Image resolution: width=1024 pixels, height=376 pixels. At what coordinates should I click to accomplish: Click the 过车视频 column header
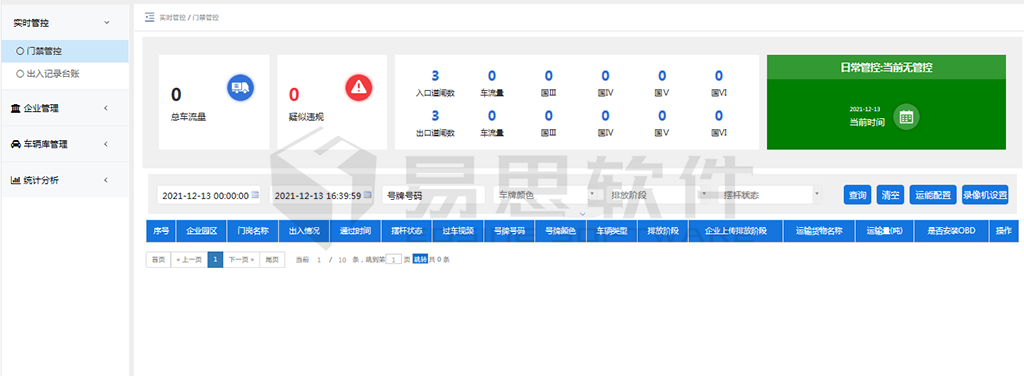(x=458, y=231)
